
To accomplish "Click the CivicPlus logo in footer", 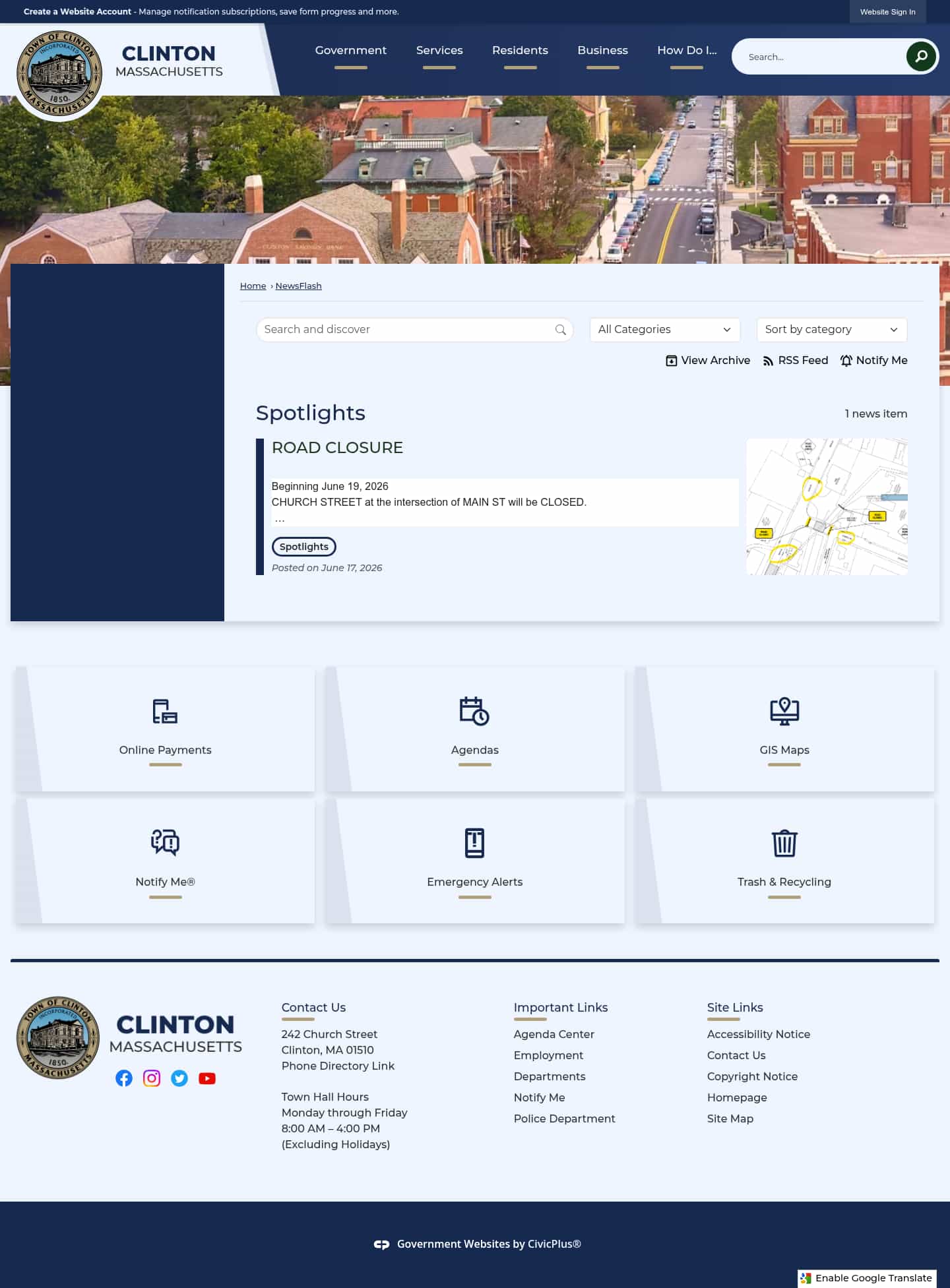I will click(381, 1244).
